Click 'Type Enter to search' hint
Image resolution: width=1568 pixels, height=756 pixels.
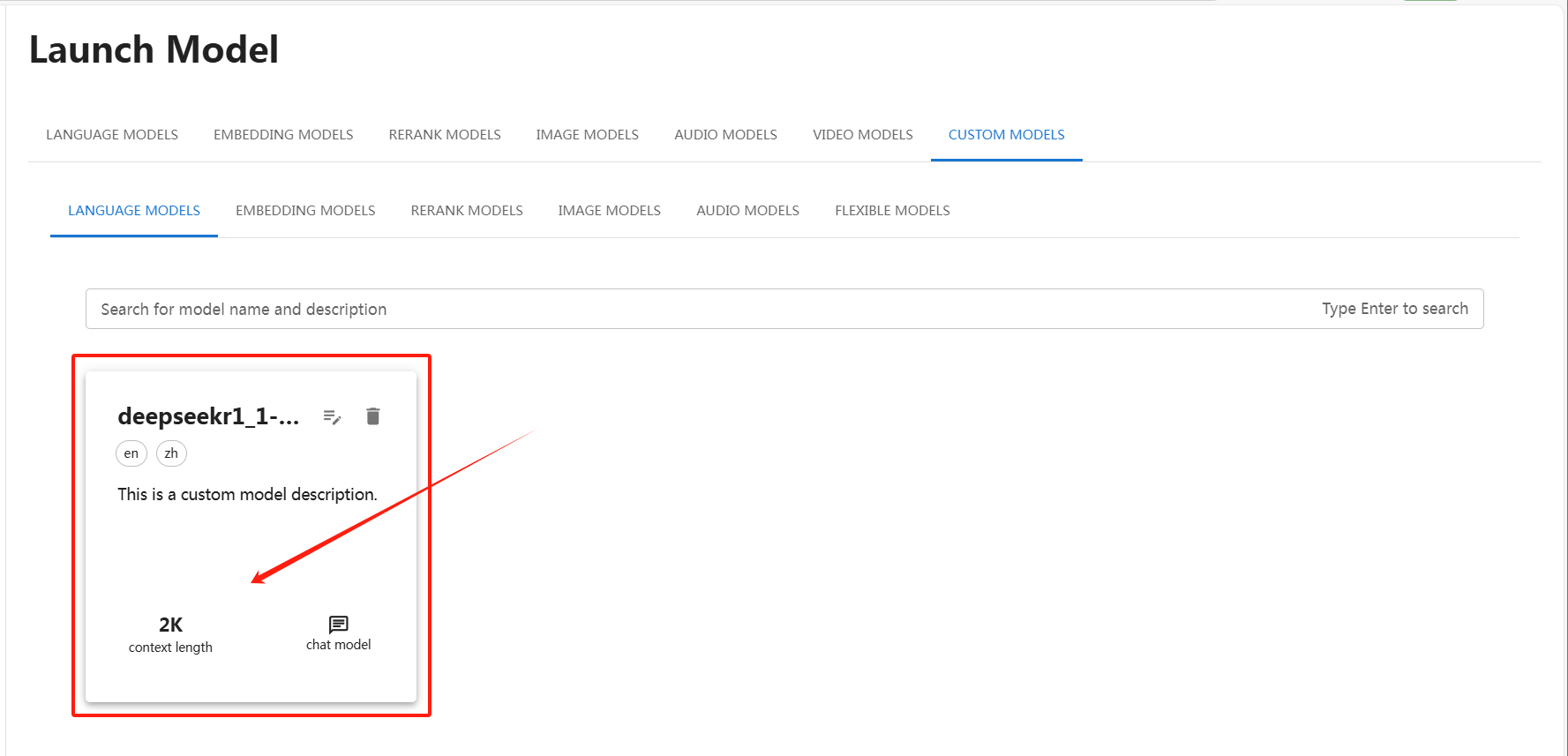point(1395,309)
